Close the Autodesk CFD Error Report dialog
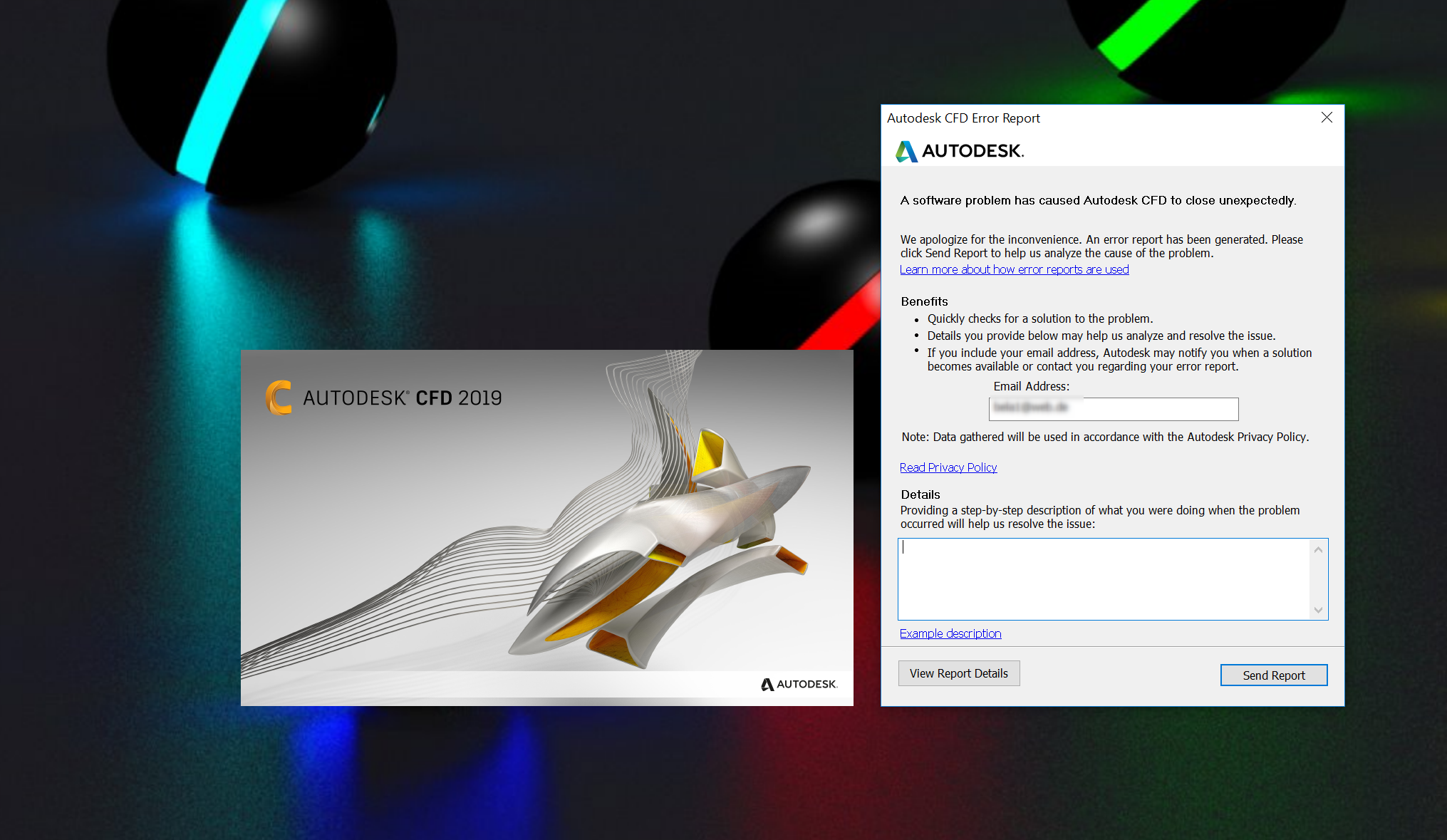Image resolution: width=1447 pixels, height=840 pixels. pyautogui.click(x=1327, y=118)
